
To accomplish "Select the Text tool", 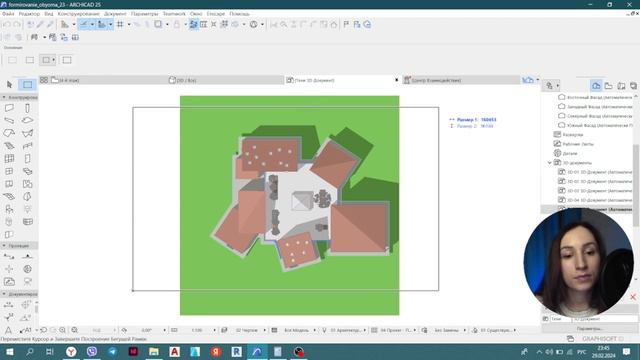I will tap(8, 330).
